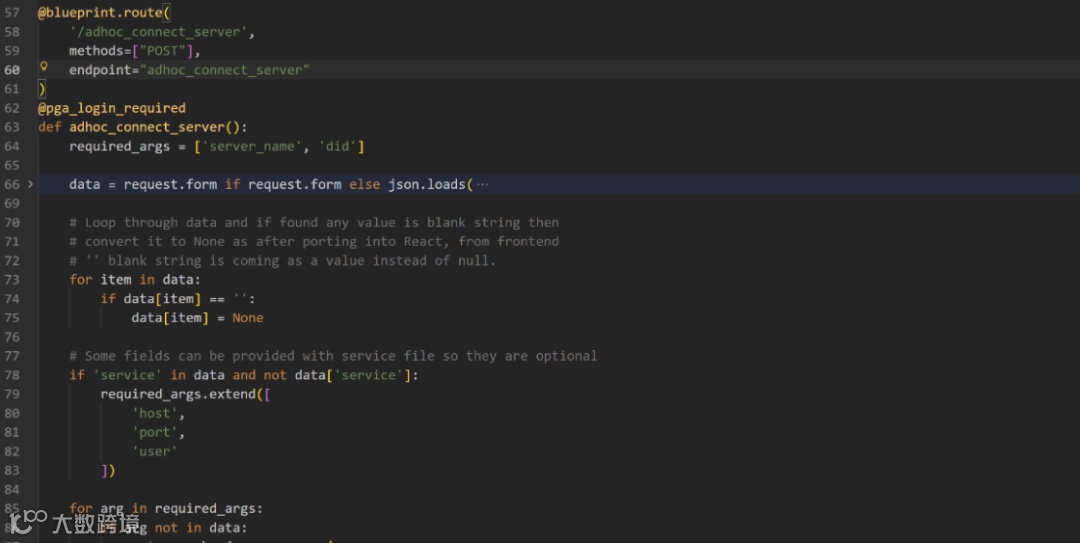Click the comment starting 'Loop through data'
The height and width of the screenshot is (543, 1080).
pyautogui.click(x=314, y=223)
